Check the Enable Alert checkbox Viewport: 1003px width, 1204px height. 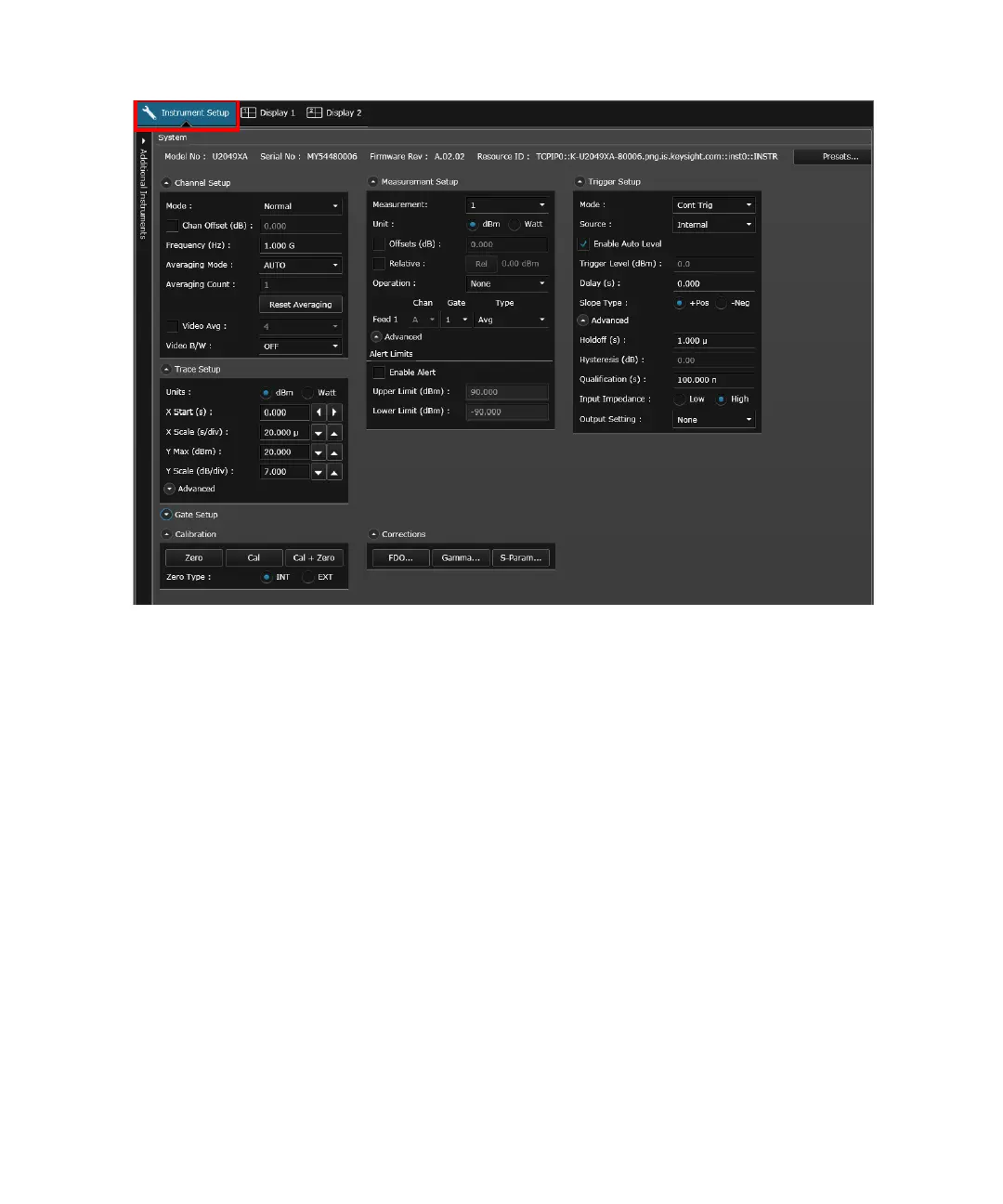pos(379,373)
